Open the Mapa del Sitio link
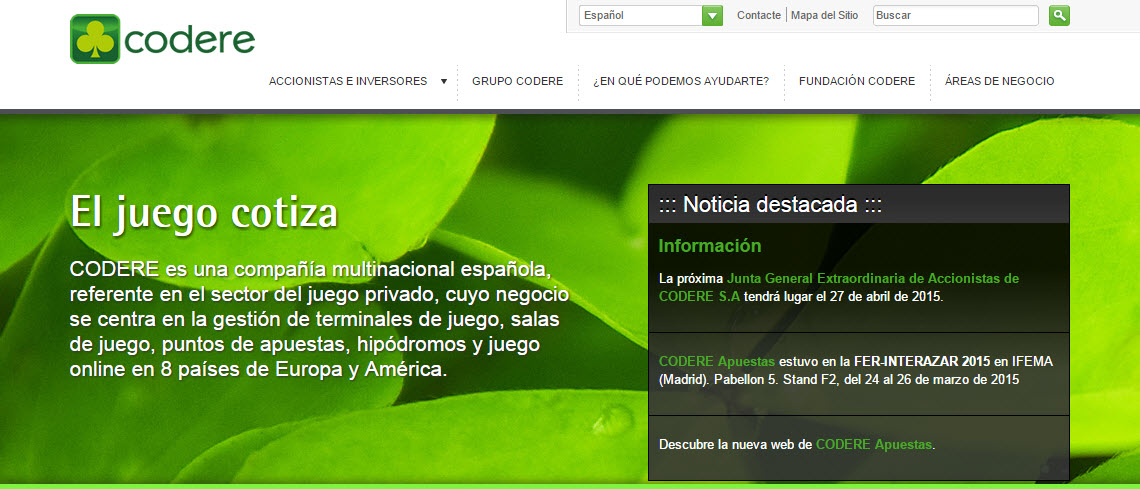This screenshot has height=489, width=1140. coord(824,15)
